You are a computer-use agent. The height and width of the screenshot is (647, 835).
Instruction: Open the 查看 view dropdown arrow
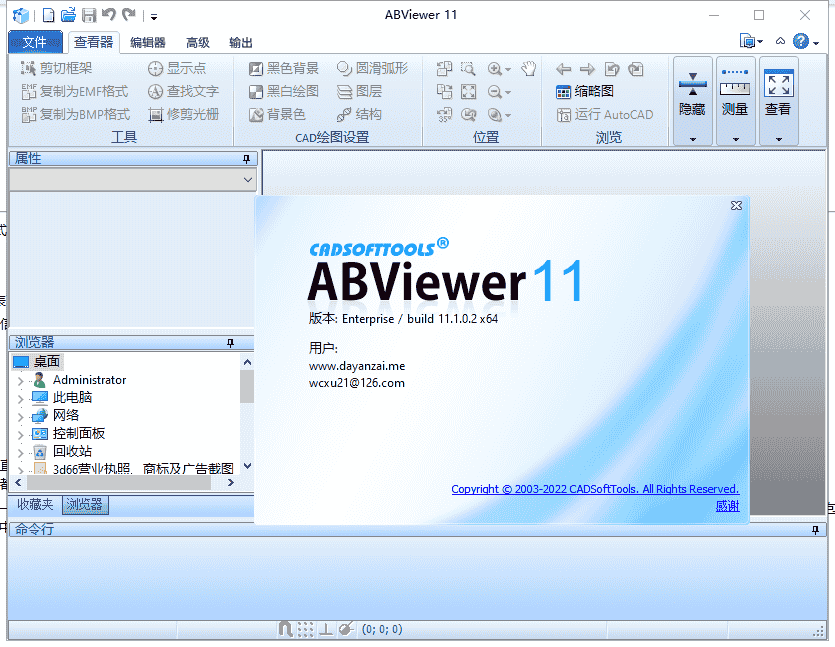pos(779,137)
